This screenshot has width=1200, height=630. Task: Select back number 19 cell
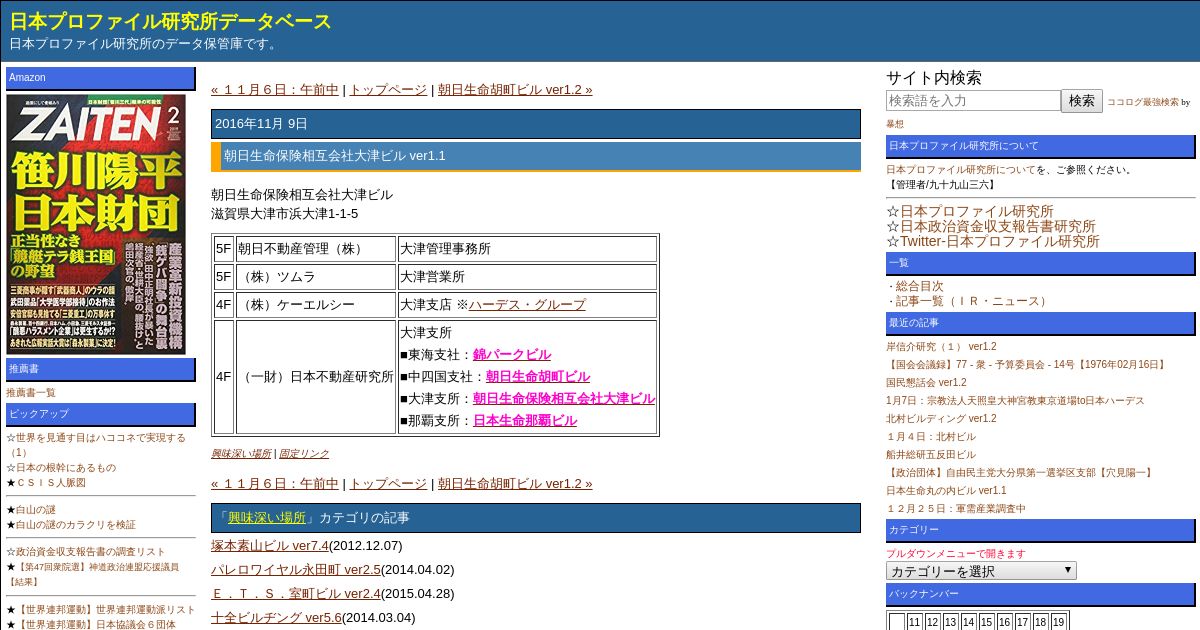[1059, 622]
